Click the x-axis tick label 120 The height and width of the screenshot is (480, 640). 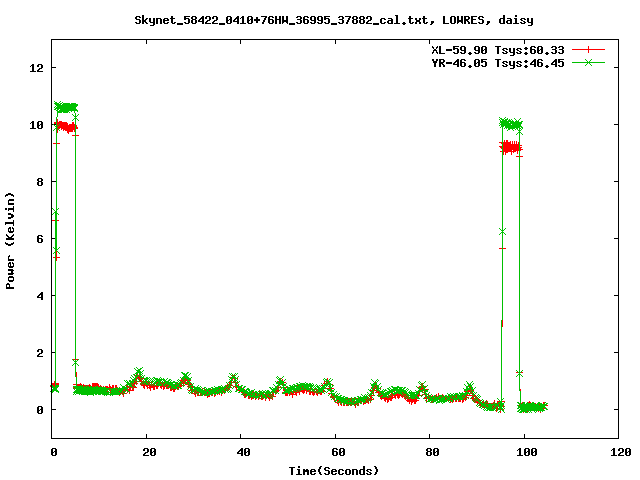click(621, 452)
